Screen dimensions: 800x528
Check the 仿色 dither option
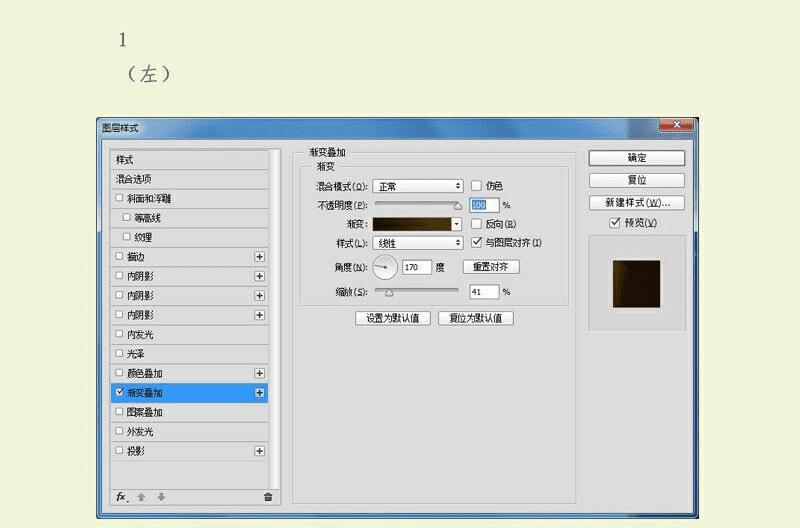476,186
